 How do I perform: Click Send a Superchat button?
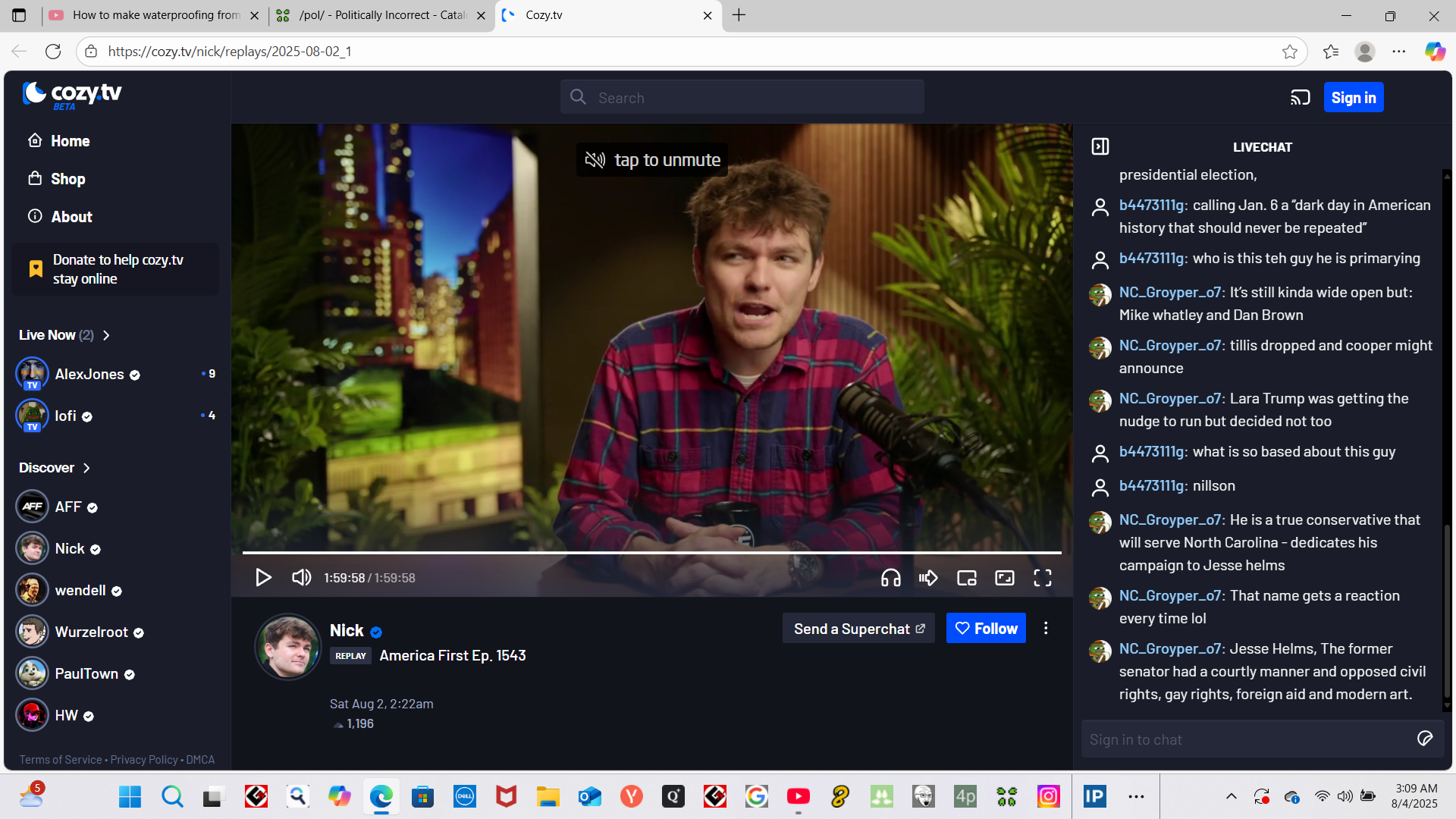(858, 629)
